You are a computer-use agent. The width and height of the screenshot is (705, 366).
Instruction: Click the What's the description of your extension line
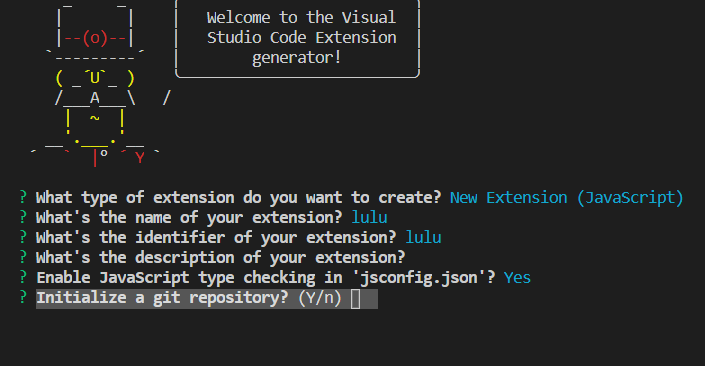click(x=220, y=258)
